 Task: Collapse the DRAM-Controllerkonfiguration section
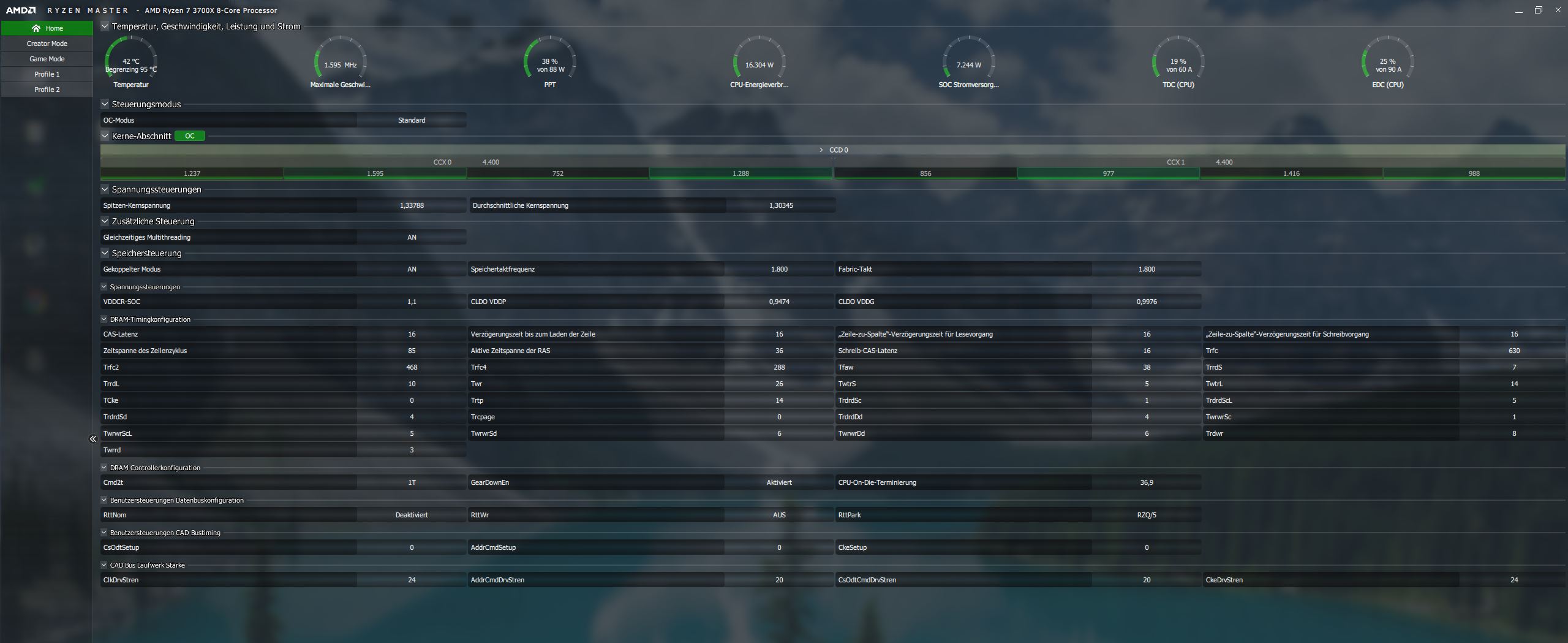tap(104, 468)
